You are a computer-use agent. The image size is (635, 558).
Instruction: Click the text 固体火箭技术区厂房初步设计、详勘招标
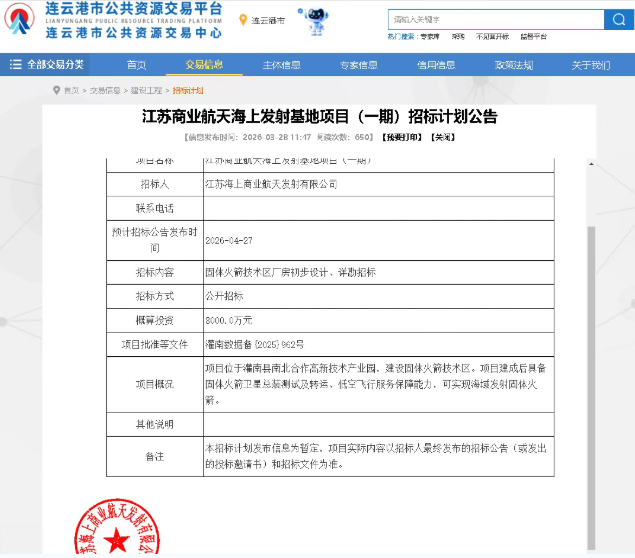[x=290, y=273]
